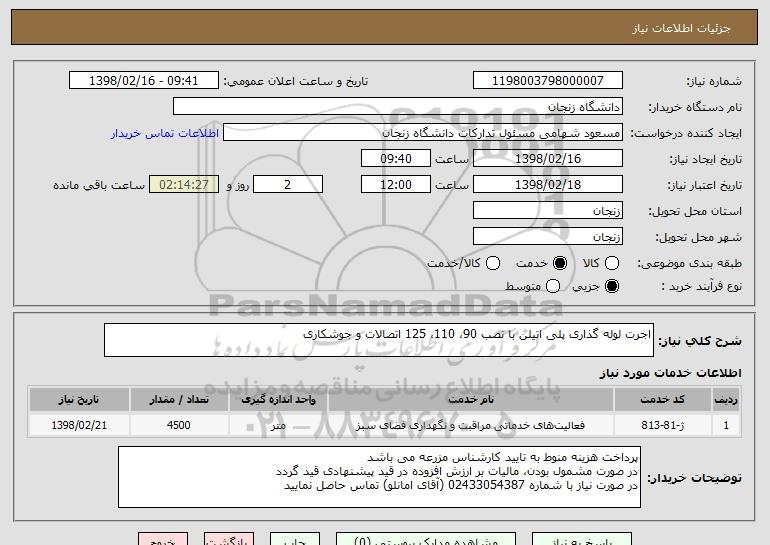
Task: Click the نام دستگاه خریدار field دانشگاه زنجان
Action: pos(398,107)
